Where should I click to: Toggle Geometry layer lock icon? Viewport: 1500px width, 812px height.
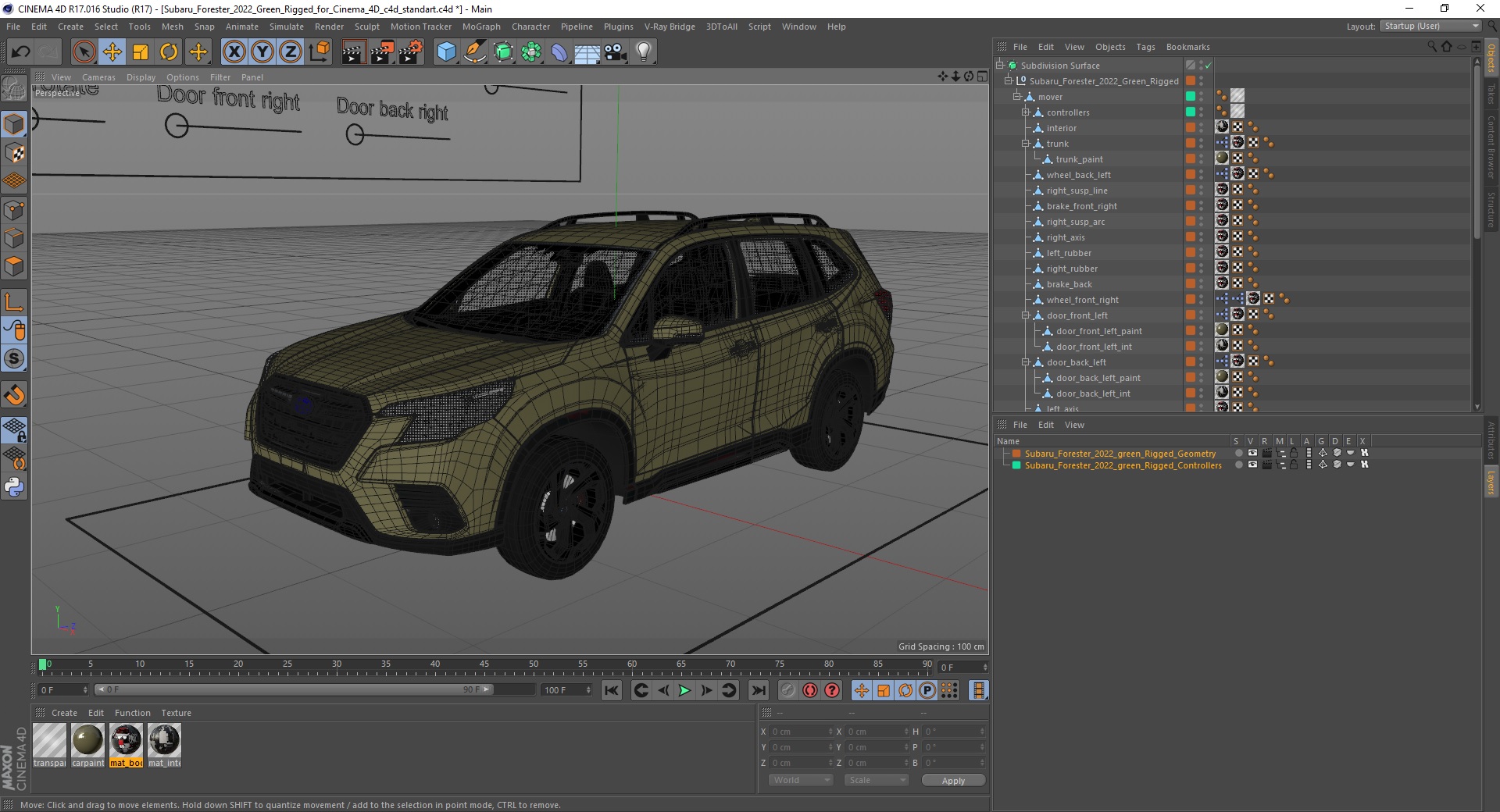[1294, 453]
